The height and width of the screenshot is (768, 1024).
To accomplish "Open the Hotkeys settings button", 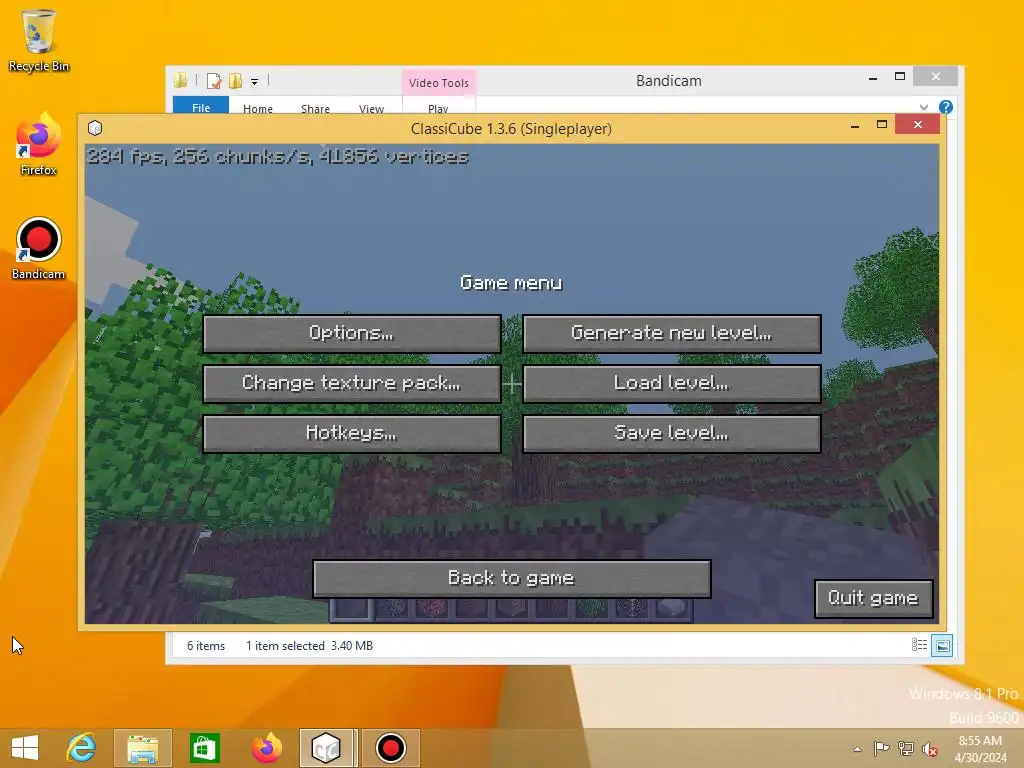I will (x=352, y=434).
